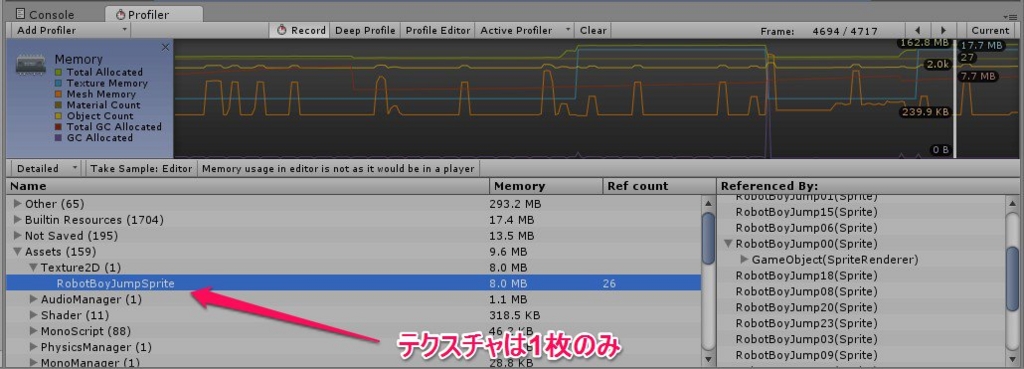This screenshot has height=369, width=1024.
Task: Expand Shader (11) group
Action: 33,315
